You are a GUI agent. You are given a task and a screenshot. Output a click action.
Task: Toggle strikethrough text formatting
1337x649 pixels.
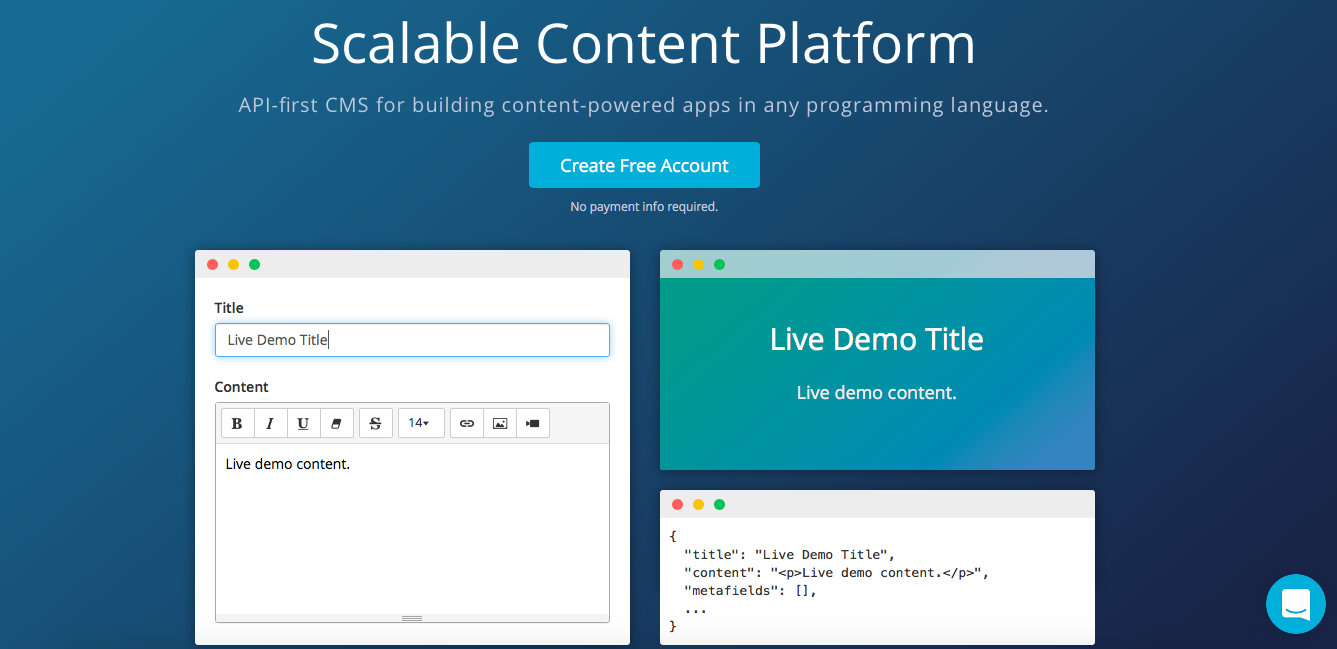click(x=375, y=423)
